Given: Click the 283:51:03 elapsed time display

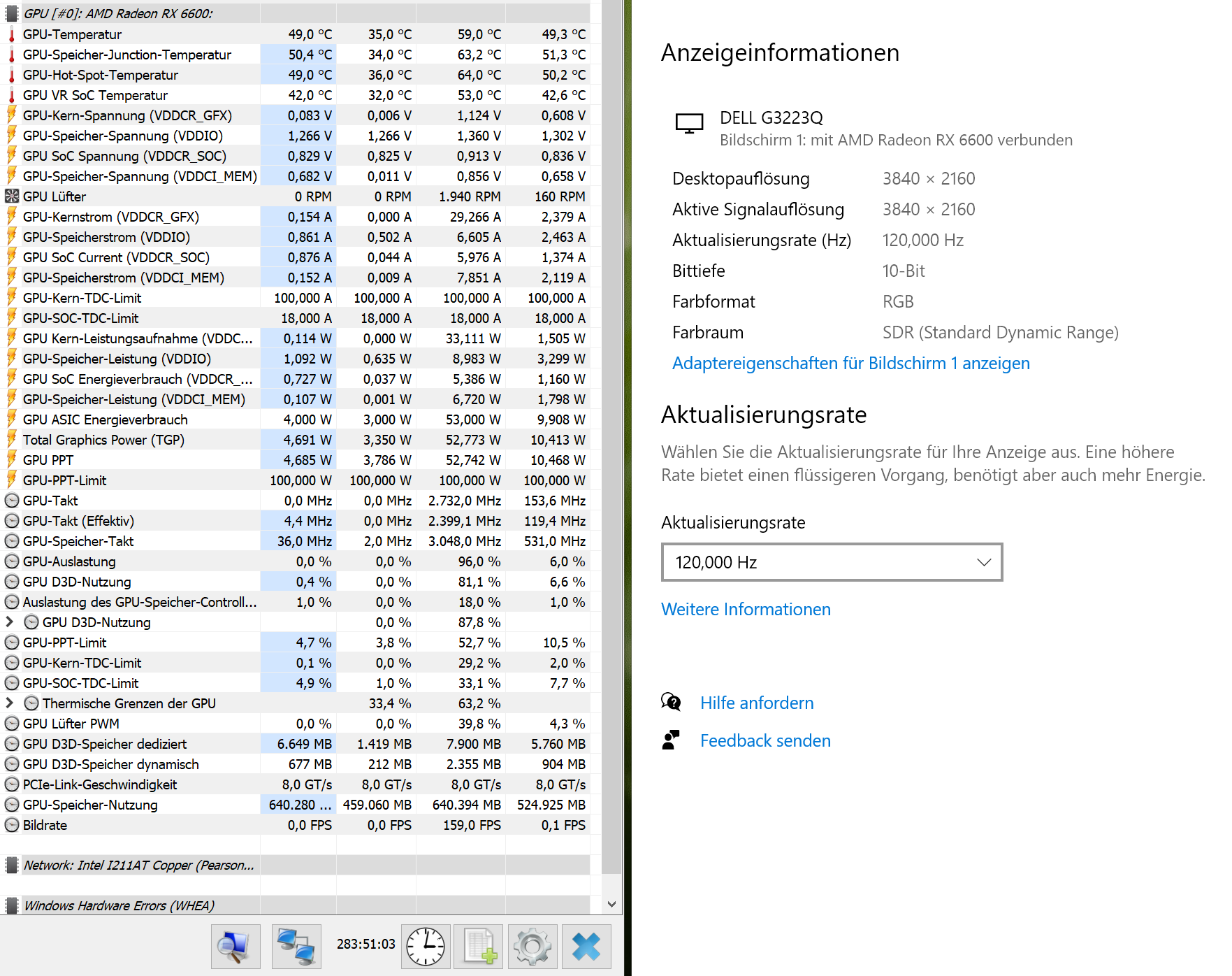Looking at the screenshot, I should (x=366, y=944).
